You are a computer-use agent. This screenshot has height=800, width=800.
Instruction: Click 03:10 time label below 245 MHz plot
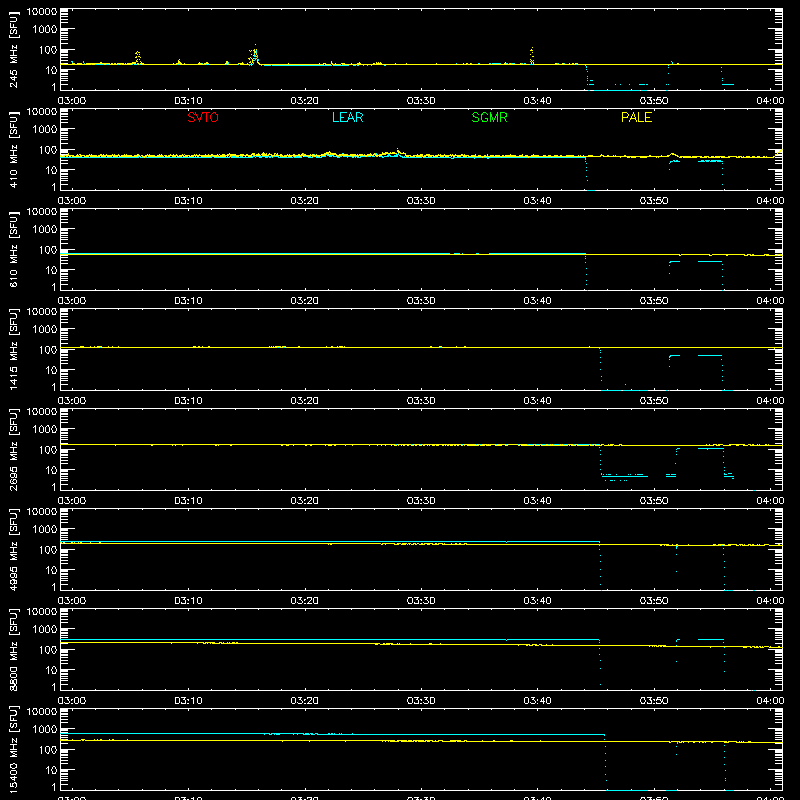pyautogui.click(x=188, y=101)
